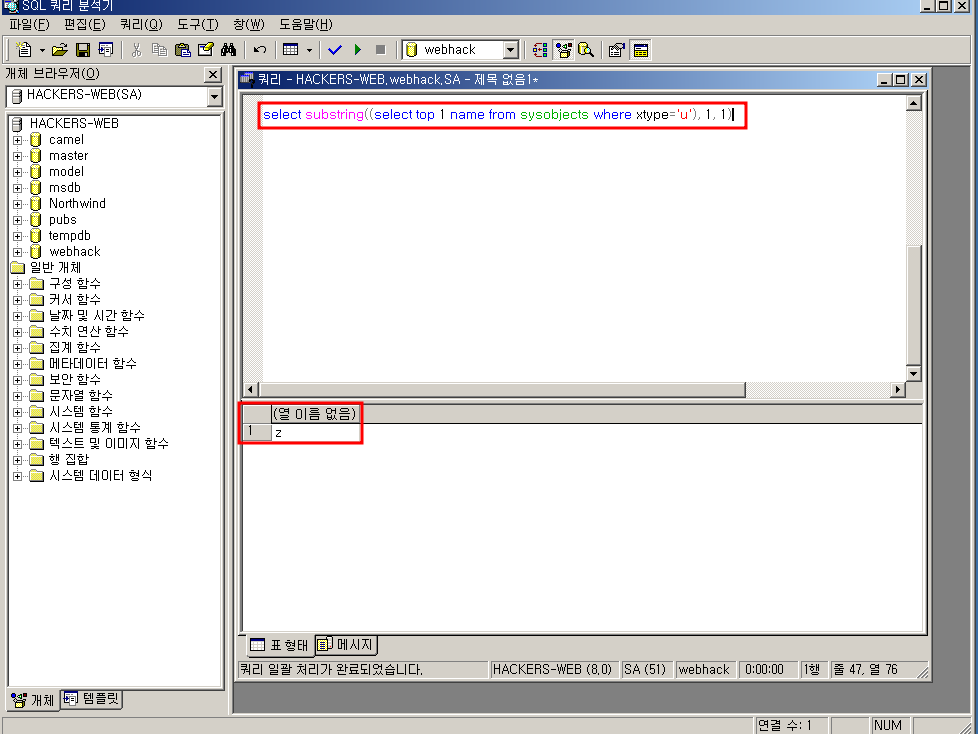Click the Execute Mode grid icon
Image resolution: width=978 pixels, height=734 pixels.
tap(291, 50)
